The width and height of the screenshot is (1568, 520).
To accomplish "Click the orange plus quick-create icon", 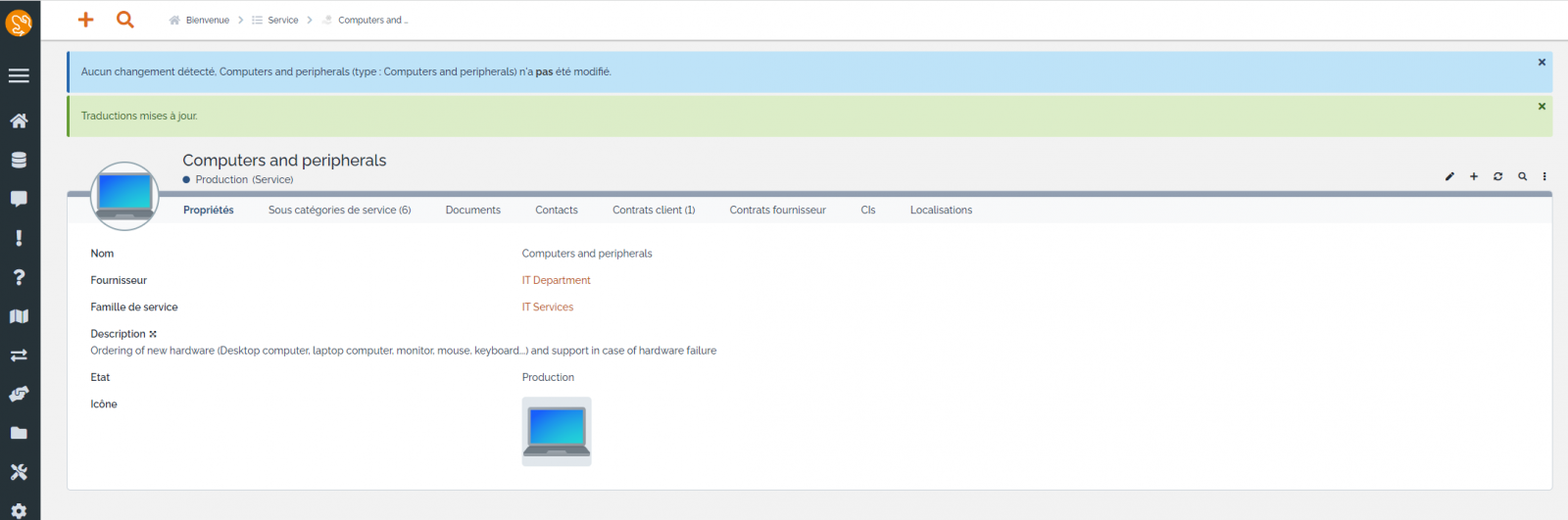I will (x=86, y=20).
